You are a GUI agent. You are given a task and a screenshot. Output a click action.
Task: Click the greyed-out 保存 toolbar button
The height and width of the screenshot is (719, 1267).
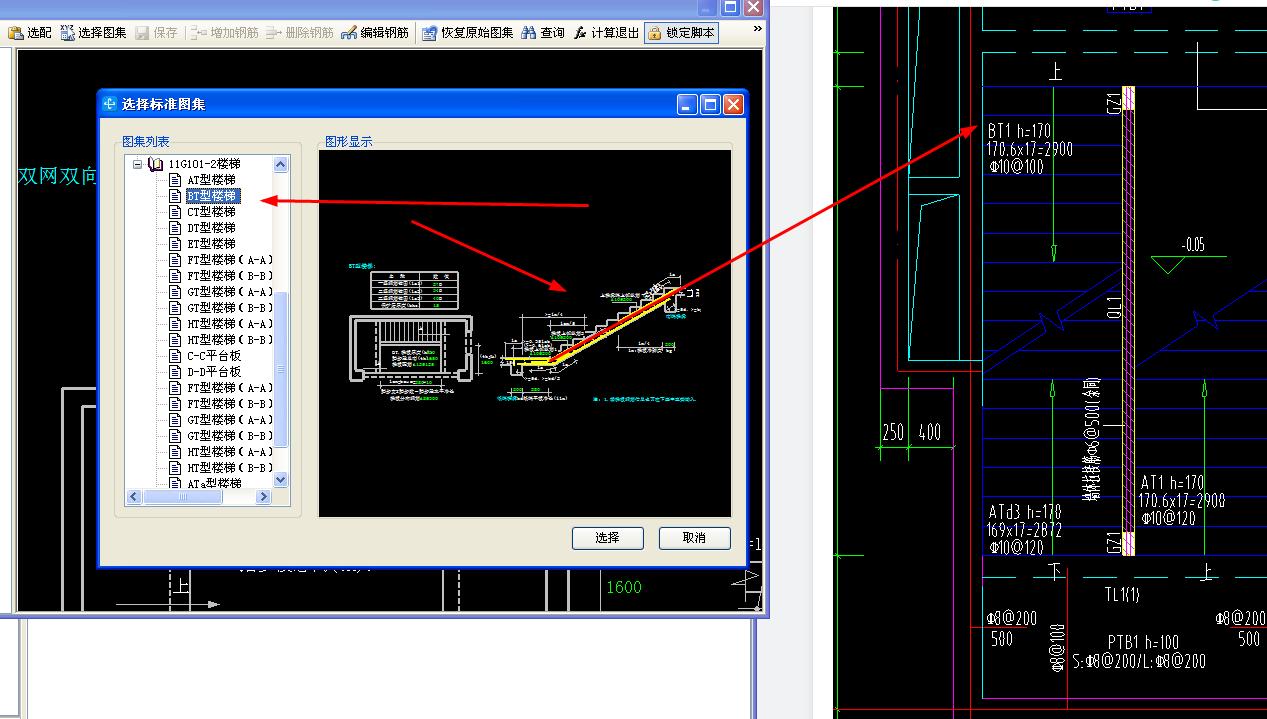156,32
